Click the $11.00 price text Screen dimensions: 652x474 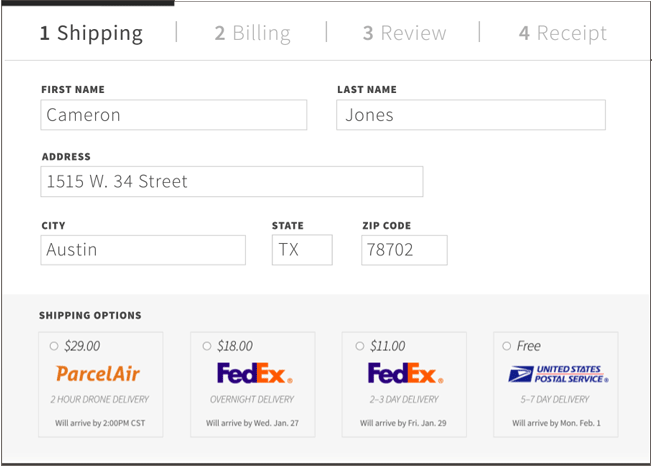point(388,346)
